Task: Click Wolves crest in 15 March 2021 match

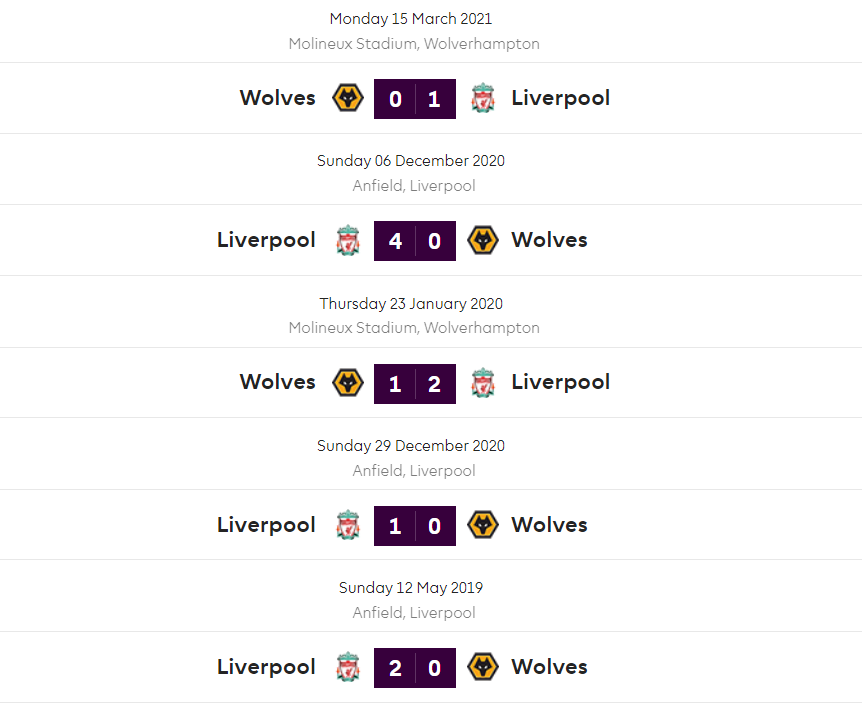Action: 347,98
